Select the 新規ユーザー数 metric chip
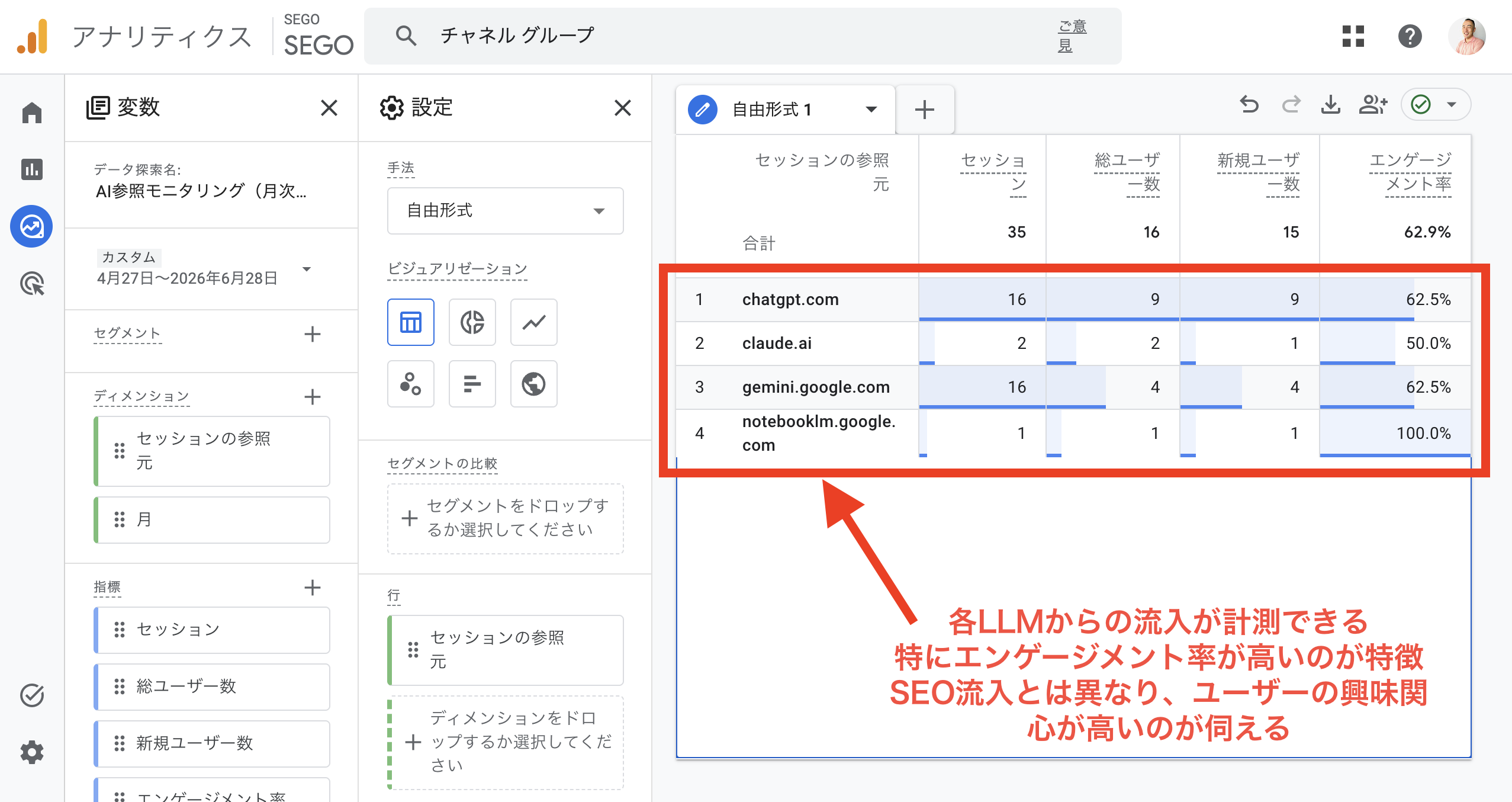 [212, 743]
